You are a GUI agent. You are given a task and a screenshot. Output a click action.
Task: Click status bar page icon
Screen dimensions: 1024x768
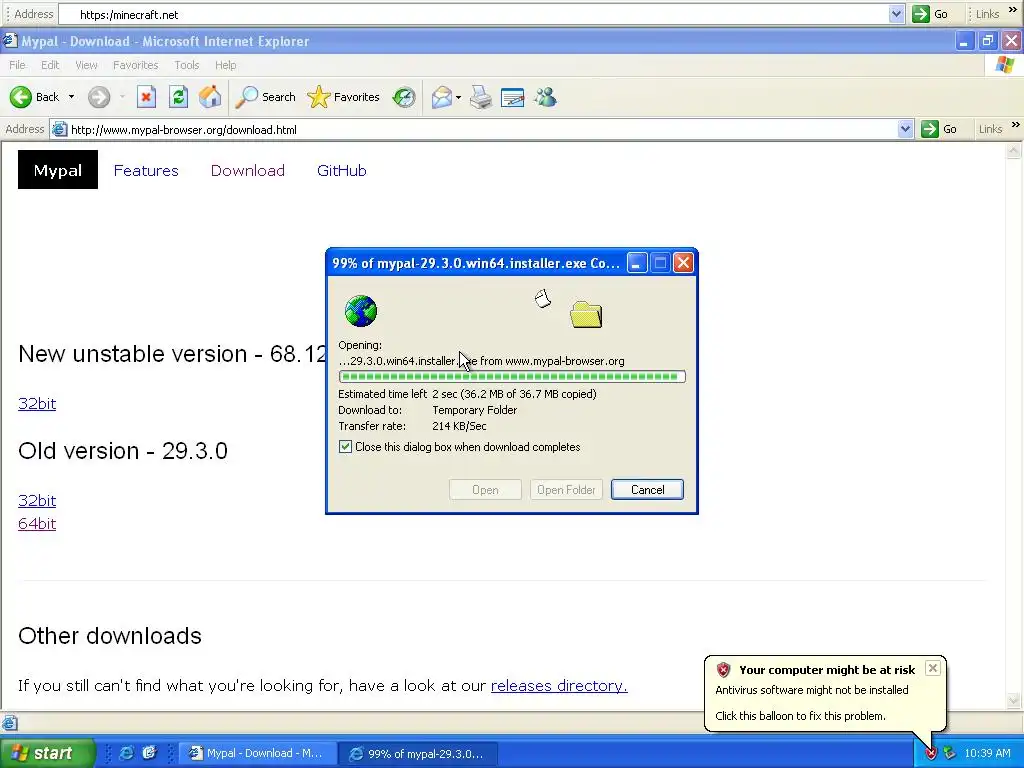click(x=9, y=723)
